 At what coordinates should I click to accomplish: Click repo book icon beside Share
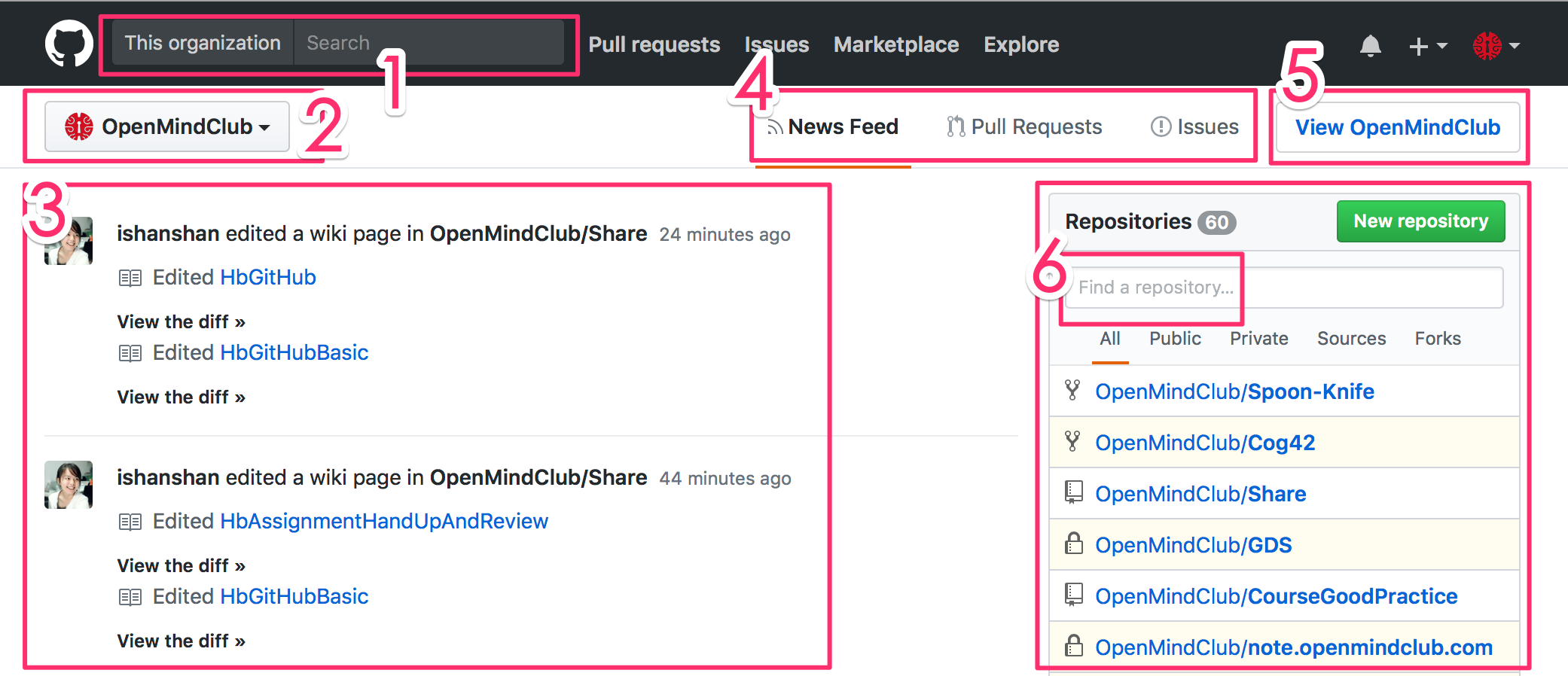tap(1074, 492)
